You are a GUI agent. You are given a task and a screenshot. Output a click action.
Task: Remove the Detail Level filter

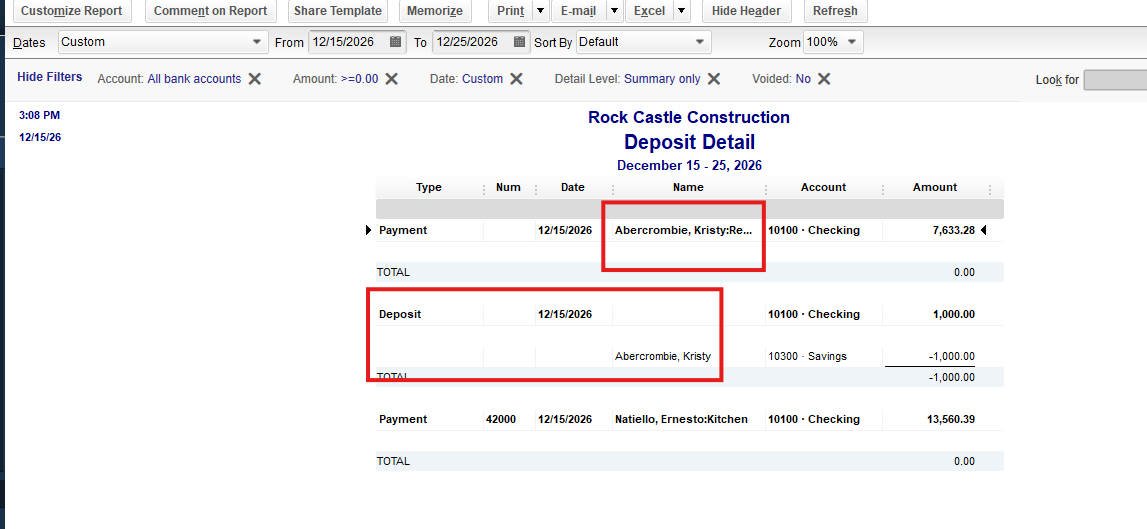point(714,79)
